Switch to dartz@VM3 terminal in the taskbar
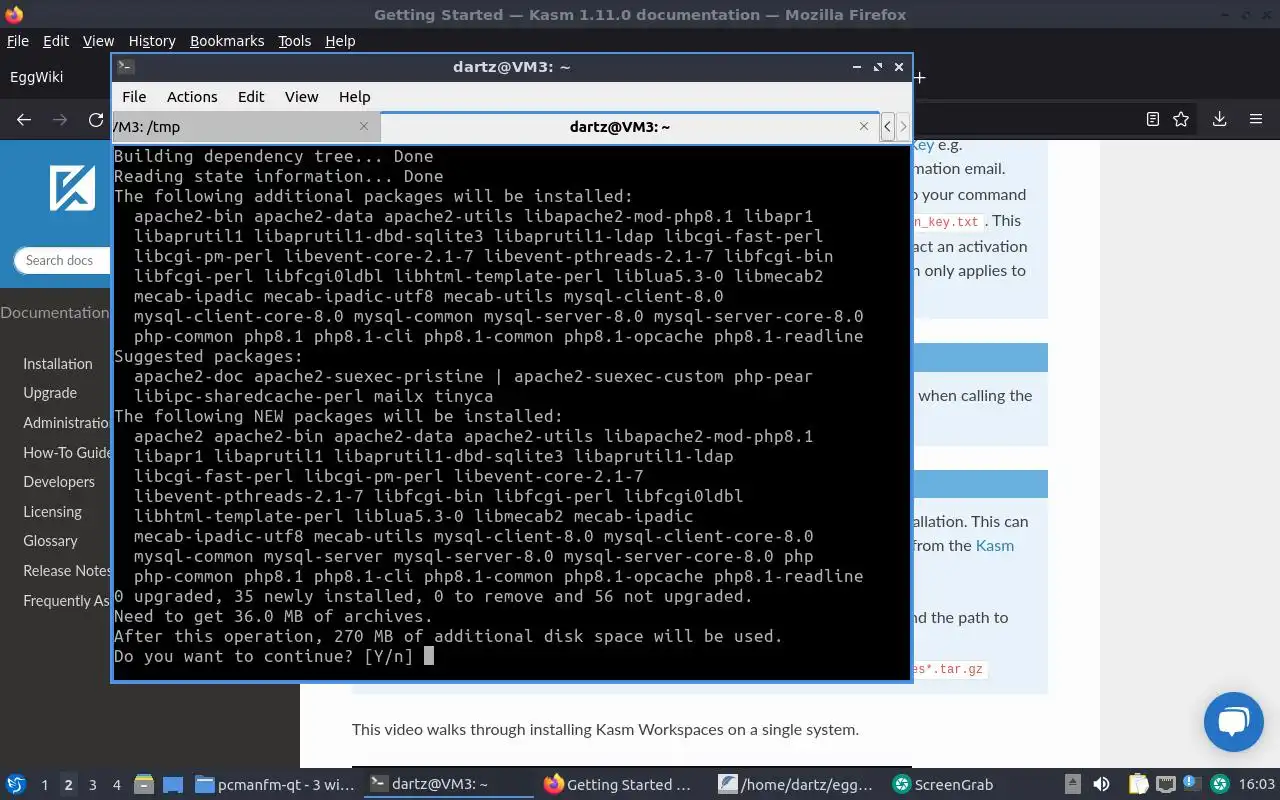The width and height of the screenshot is (1280, 800). 447,785
